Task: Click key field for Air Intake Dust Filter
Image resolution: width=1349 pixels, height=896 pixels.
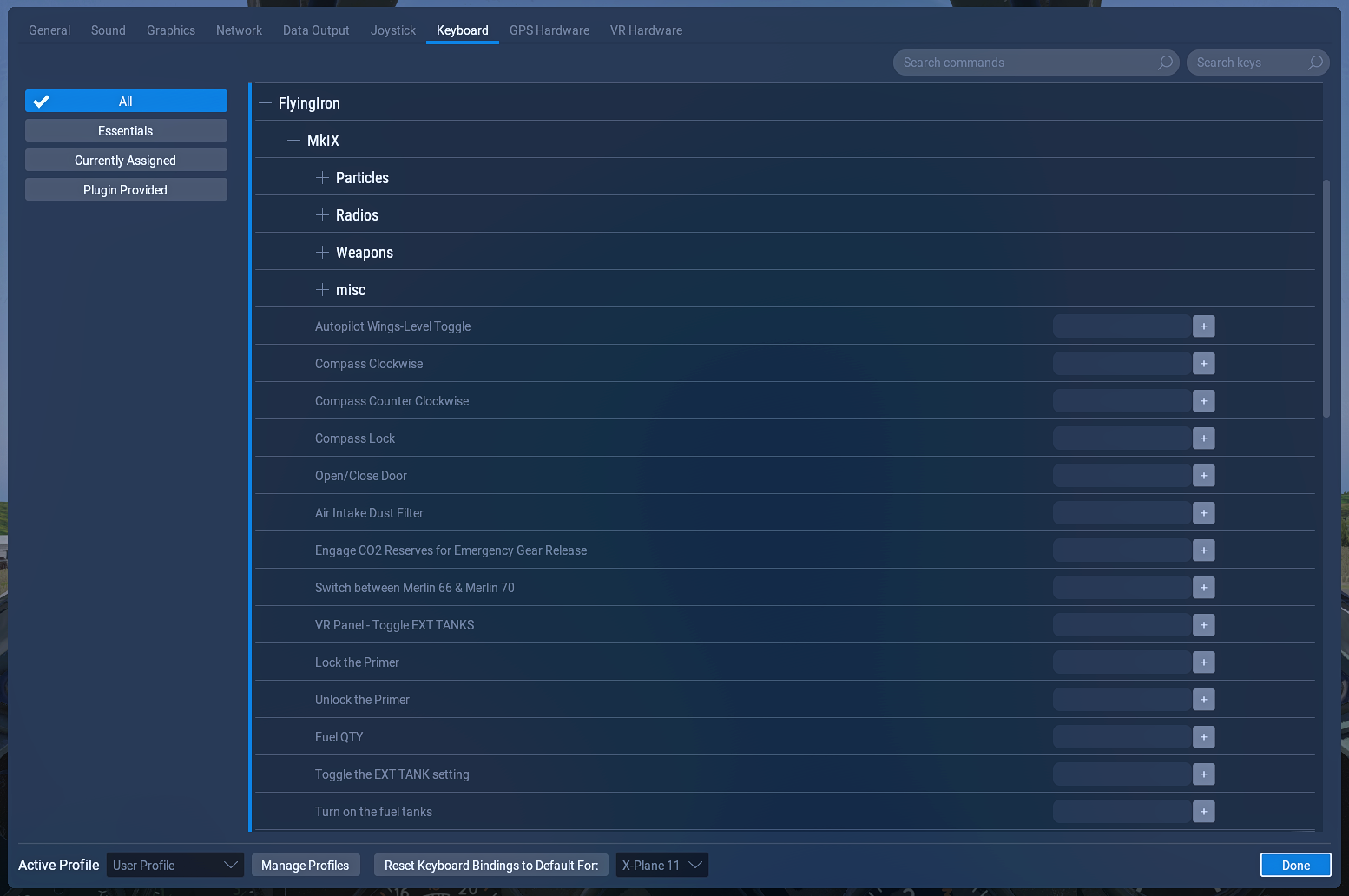Action: coord(1122,513)
